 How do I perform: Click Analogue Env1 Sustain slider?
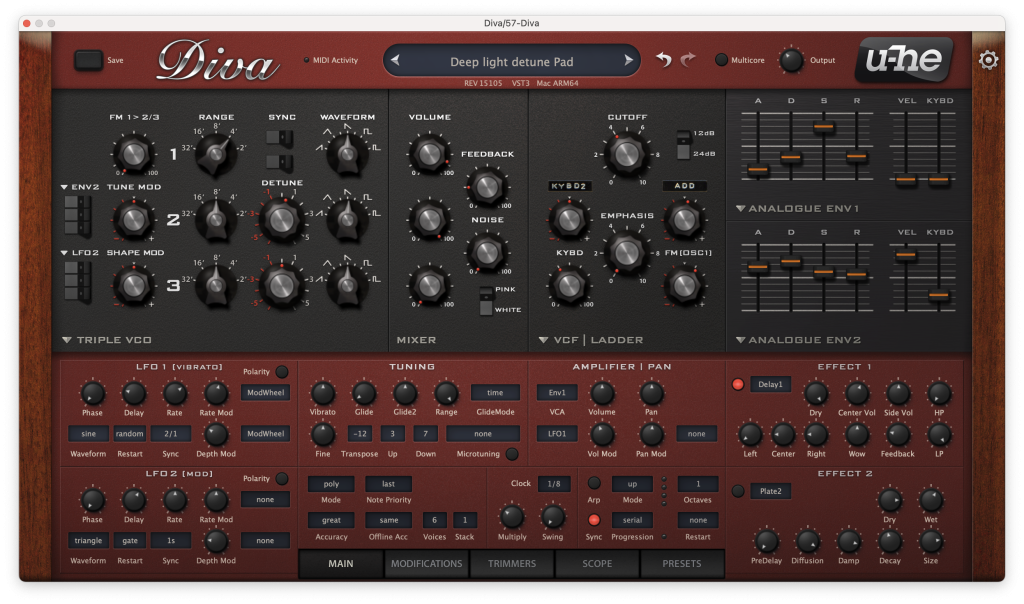pos(824,127)
